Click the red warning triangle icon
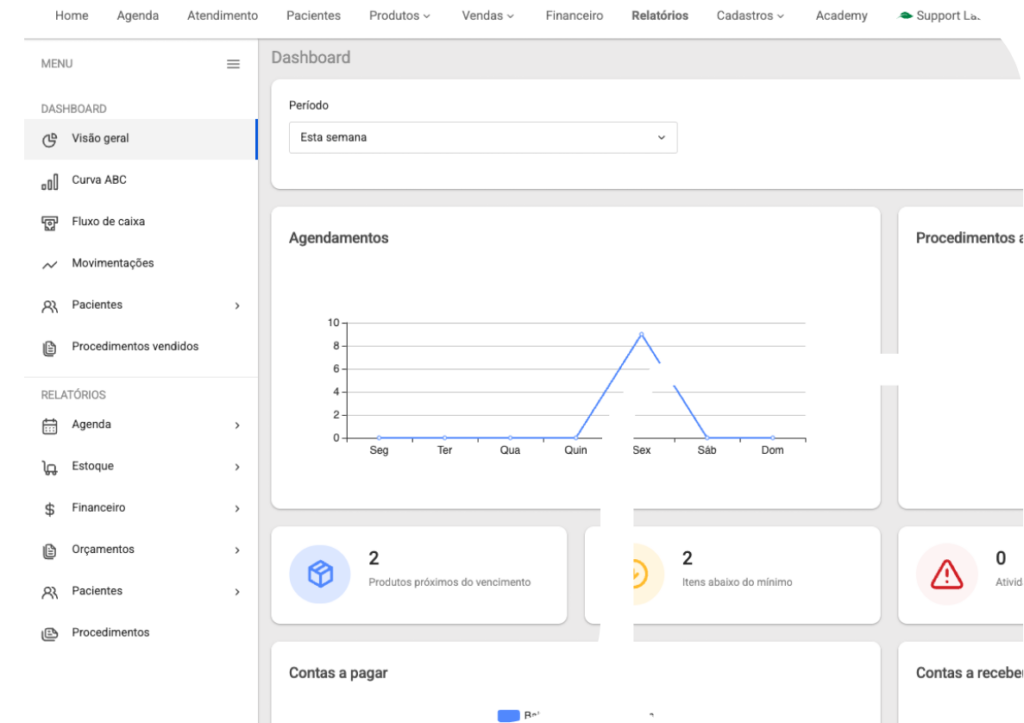 (946, 574)
